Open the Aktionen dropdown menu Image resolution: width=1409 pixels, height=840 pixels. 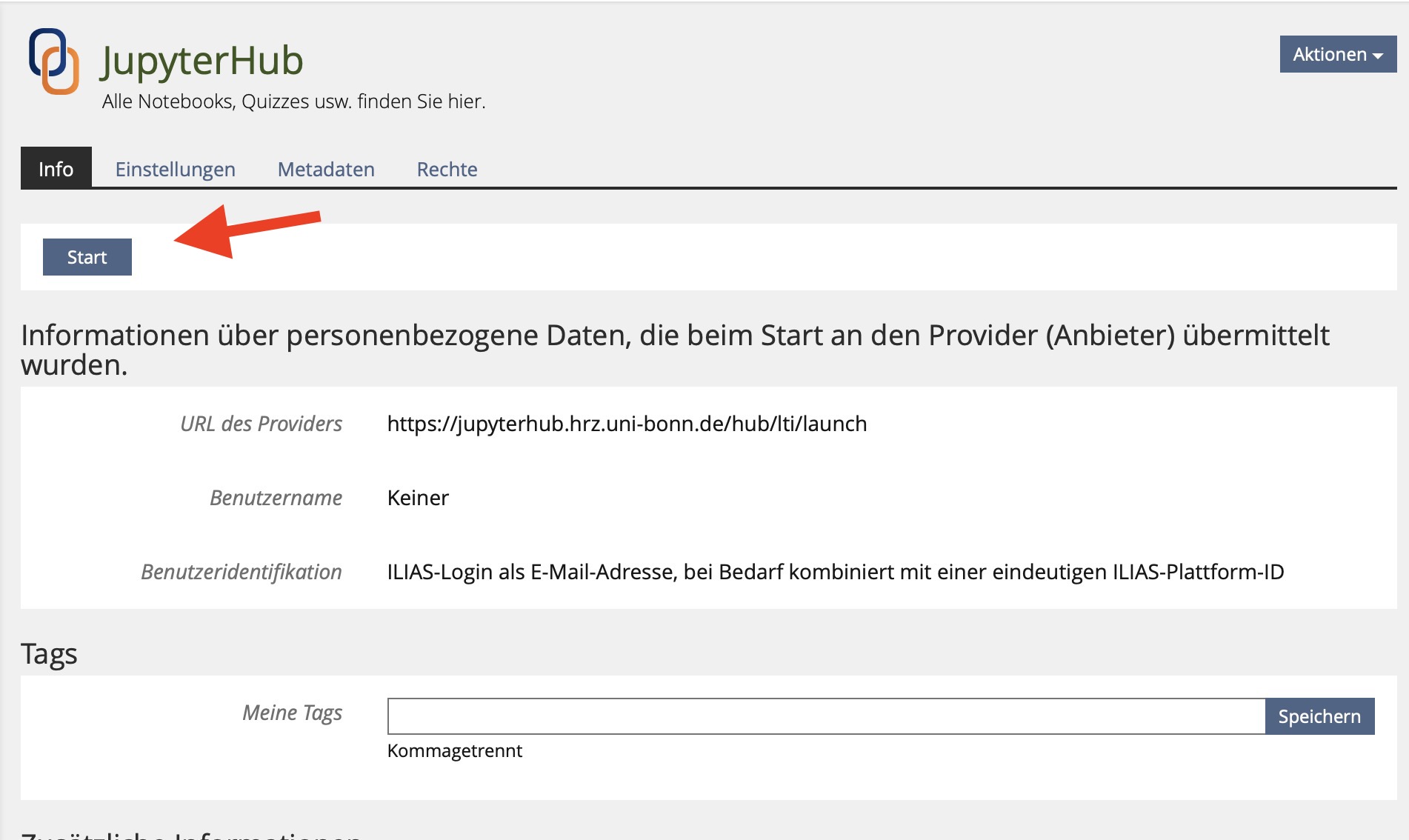1338,54
